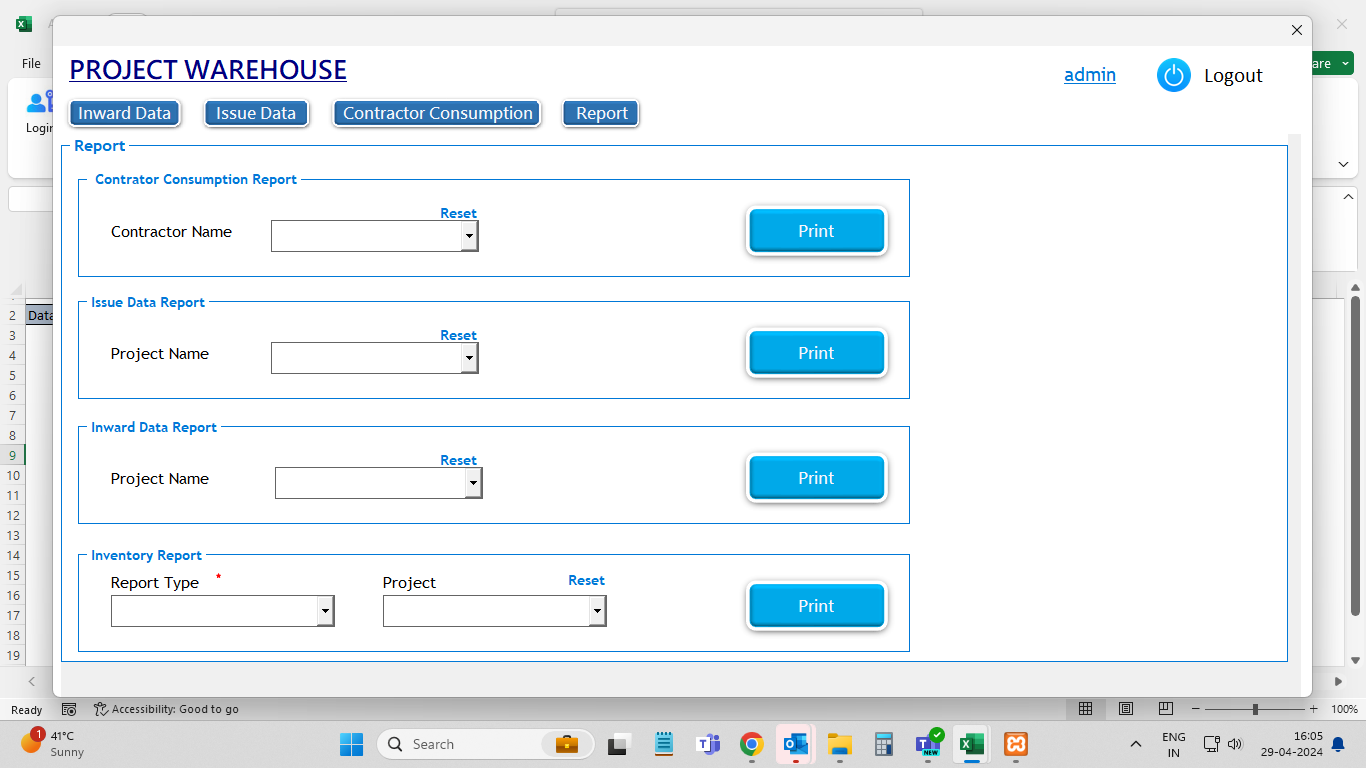
Task: Open Microsoft Teams from the taskbar
Action: (x=708, y=744)
